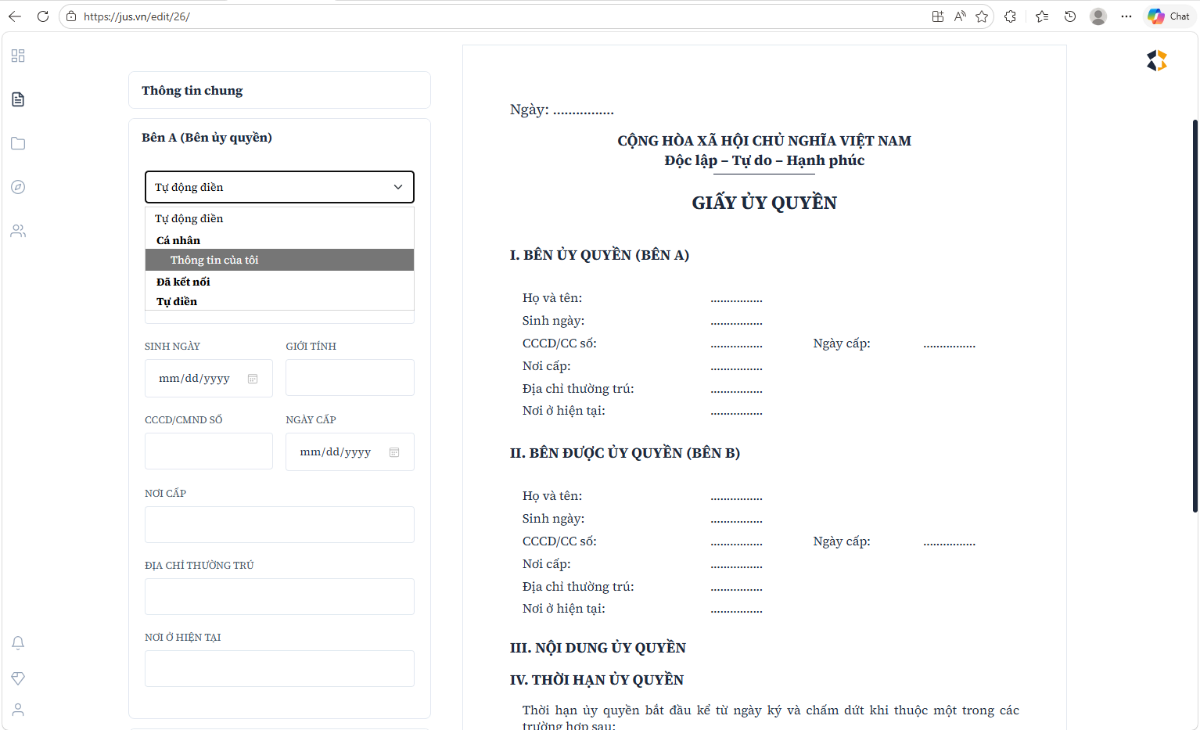Click the premium diamond icon in sidebar
The image size is (1200, 730).
(17, 678)
